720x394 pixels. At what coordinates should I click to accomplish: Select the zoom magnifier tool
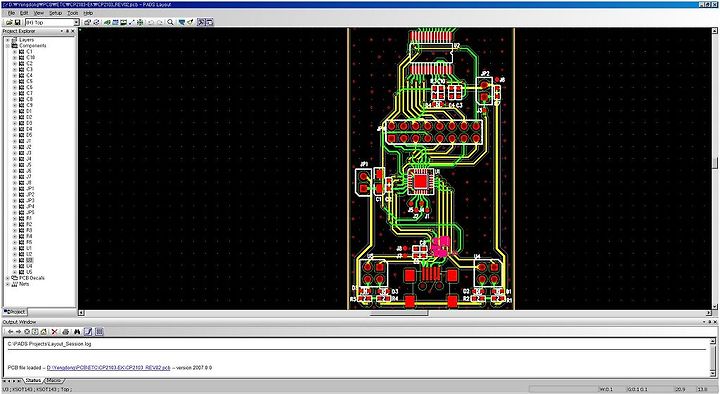[x=170, y=22]
